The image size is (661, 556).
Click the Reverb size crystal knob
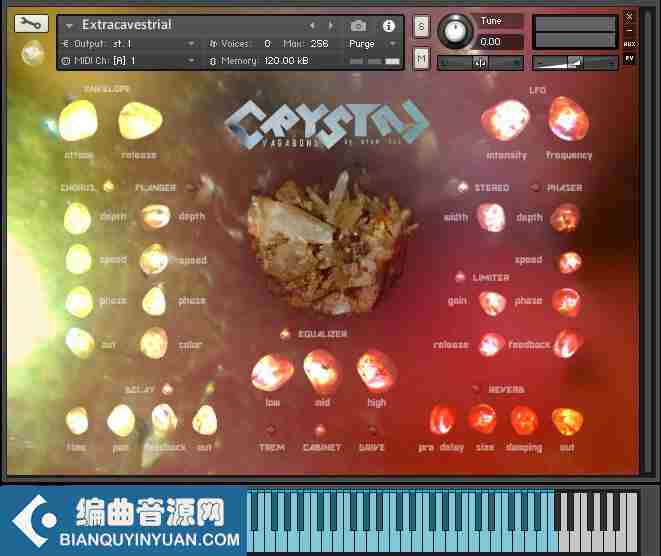click(483, 419)
